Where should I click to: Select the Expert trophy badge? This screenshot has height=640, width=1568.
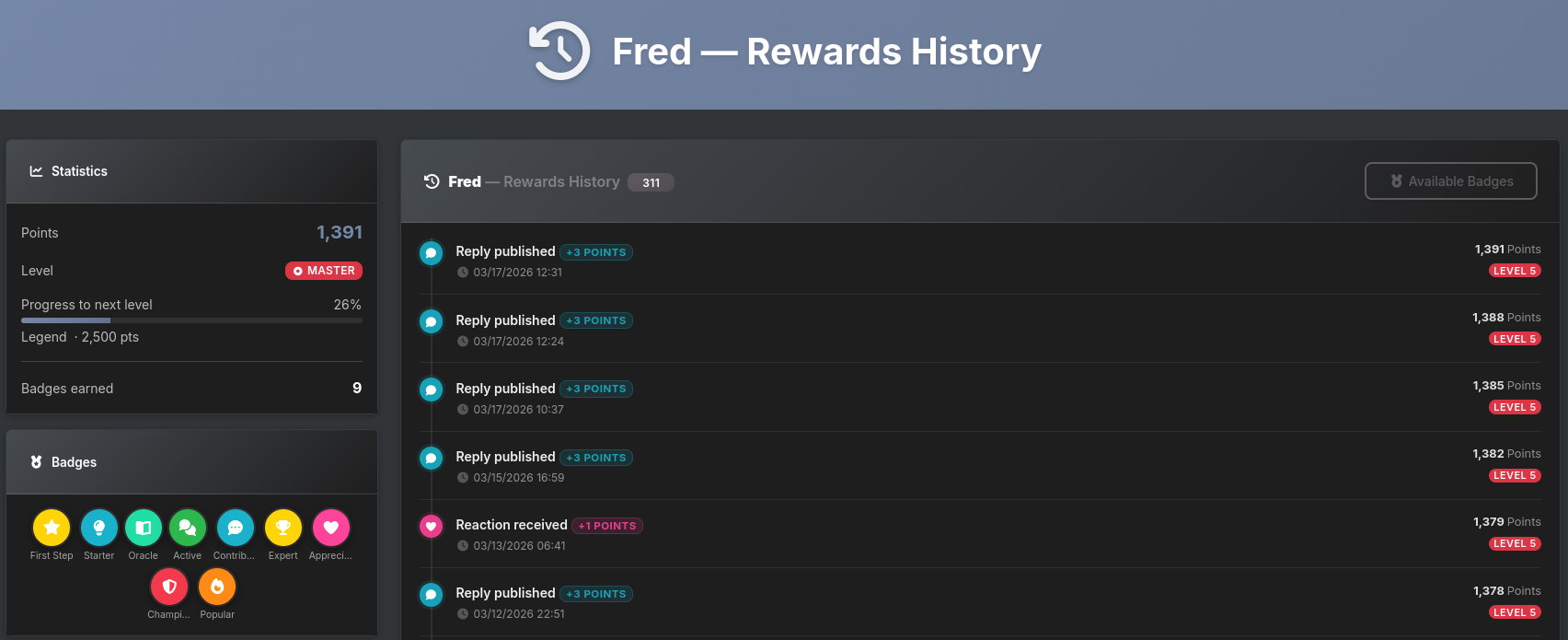click(283, 528)
